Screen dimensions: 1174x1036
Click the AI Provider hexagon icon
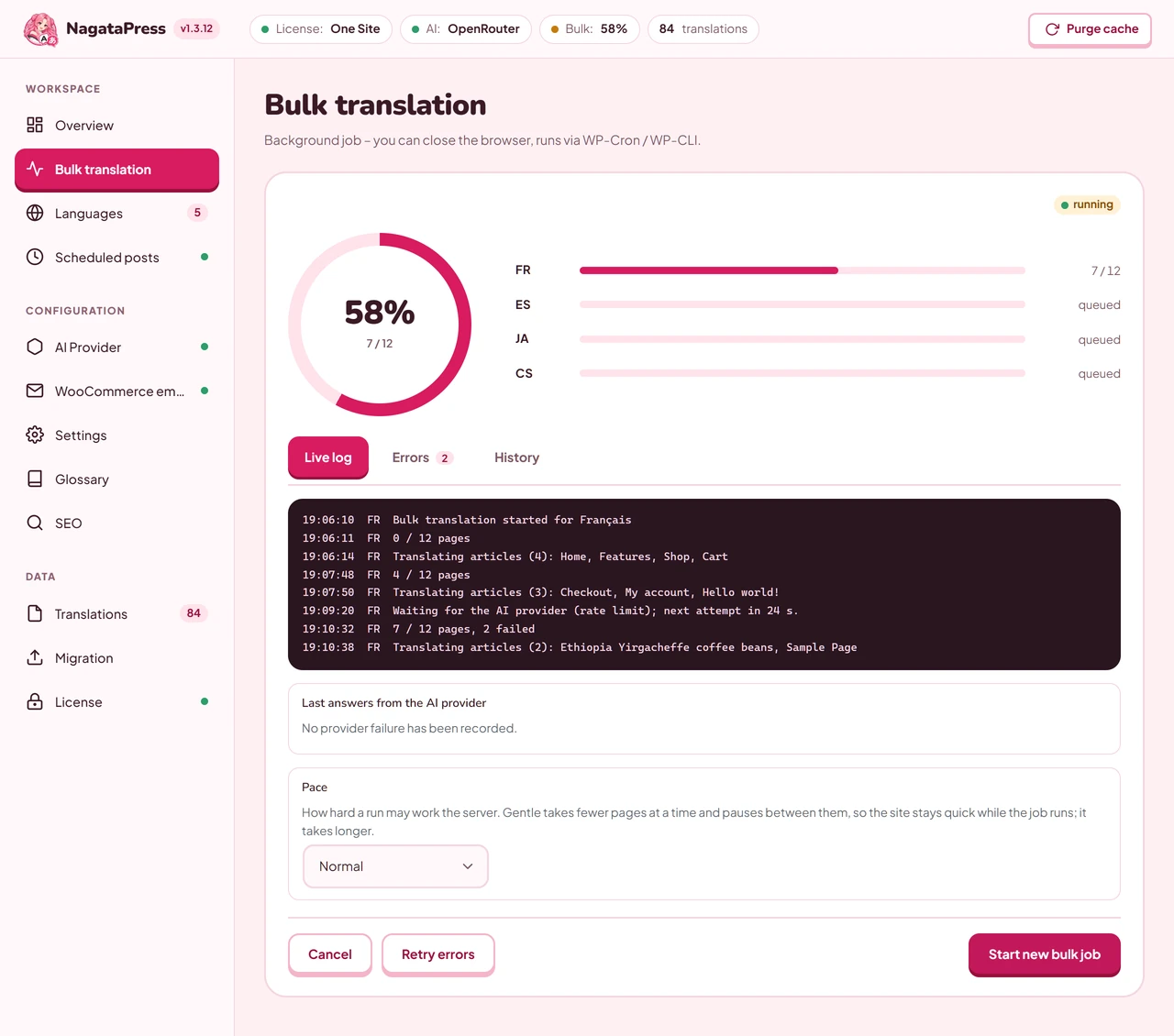pos(35,347)
